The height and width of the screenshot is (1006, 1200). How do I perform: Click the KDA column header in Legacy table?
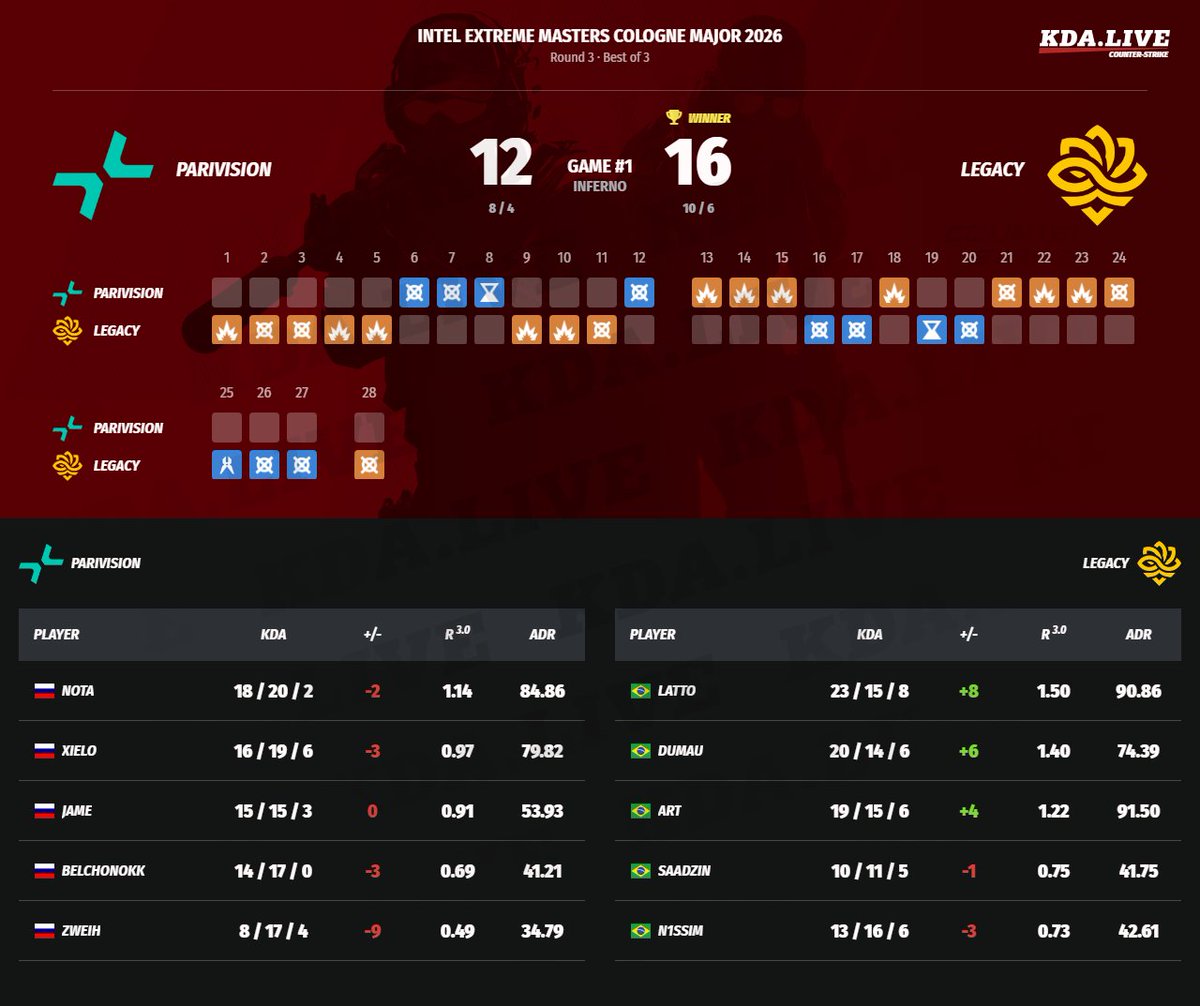870,635
